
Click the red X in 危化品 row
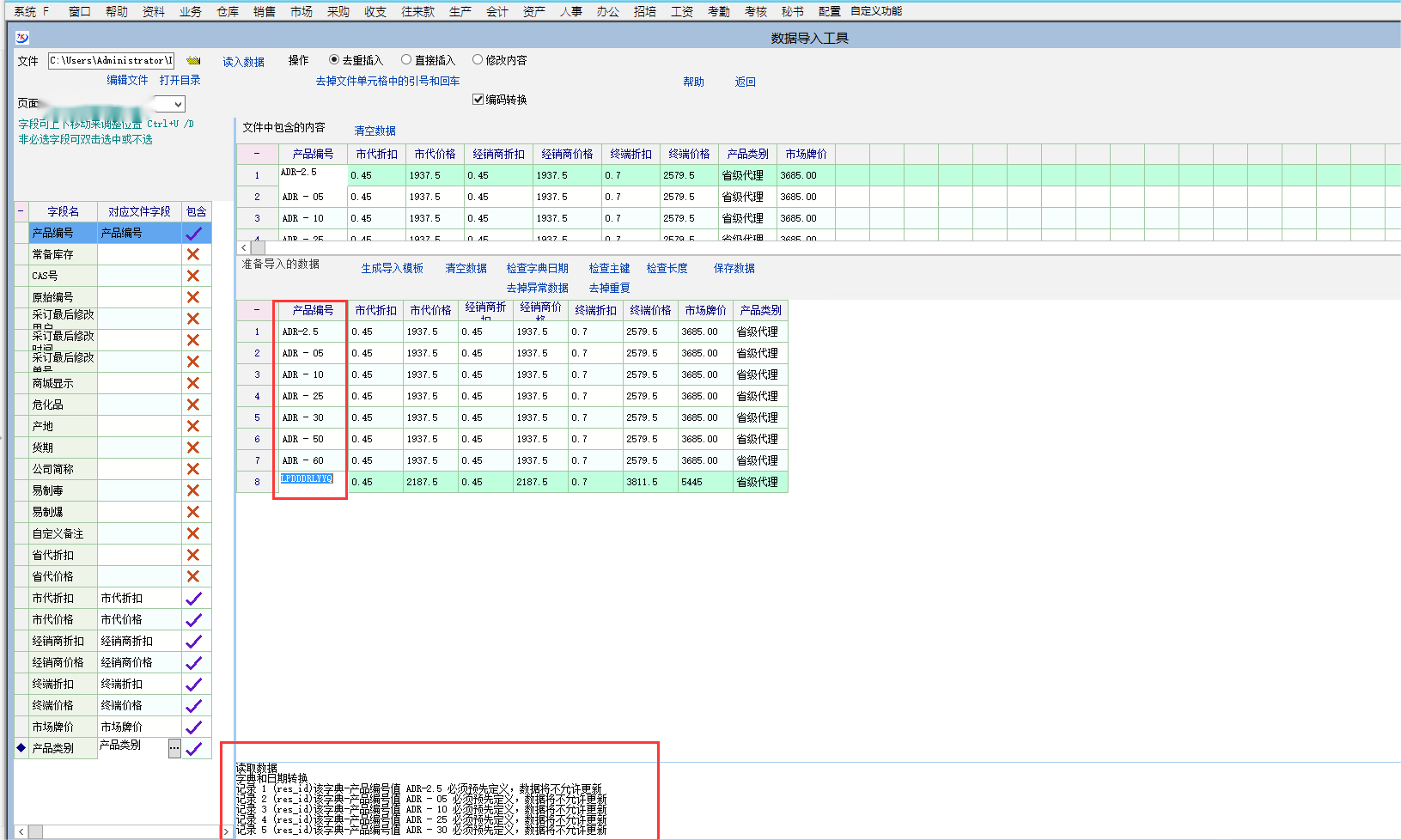coord(193,405)
